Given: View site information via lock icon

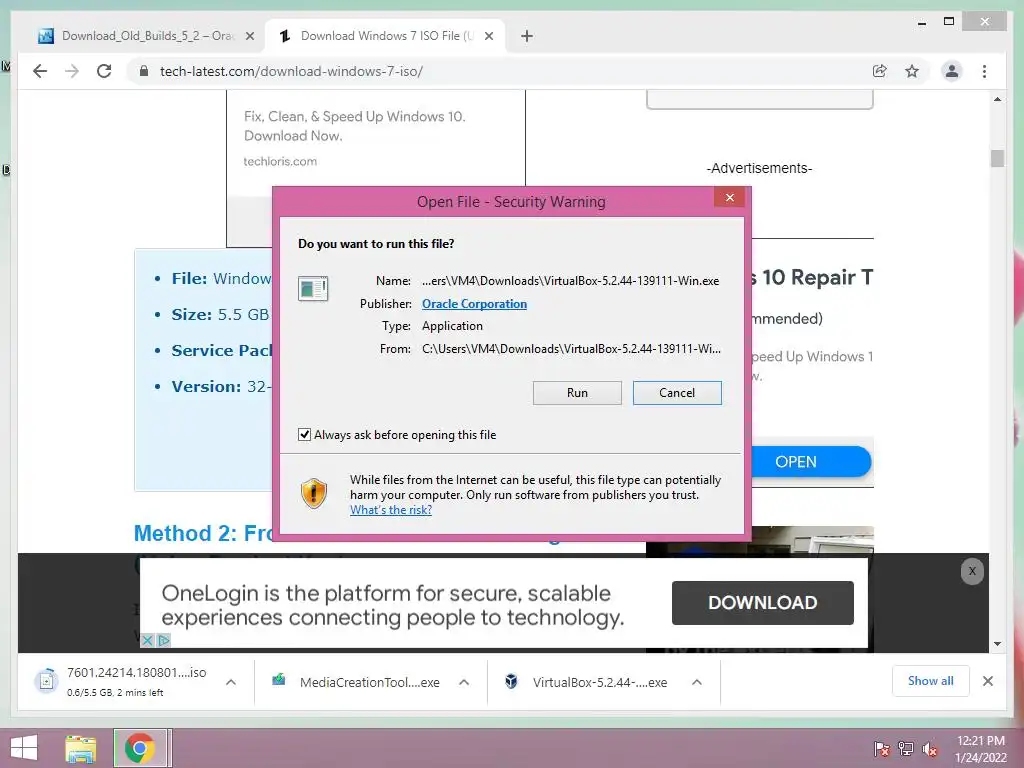Looking at the screenshot, I should pos(144,71).
